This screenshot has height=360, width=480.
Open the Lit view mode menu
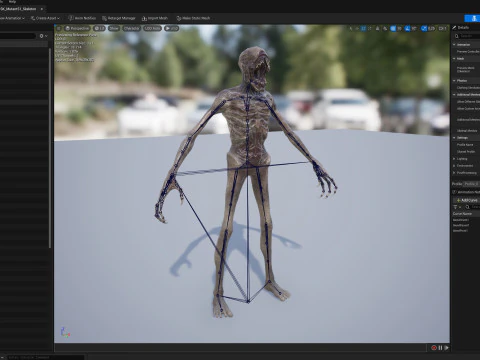pos(99,28)
